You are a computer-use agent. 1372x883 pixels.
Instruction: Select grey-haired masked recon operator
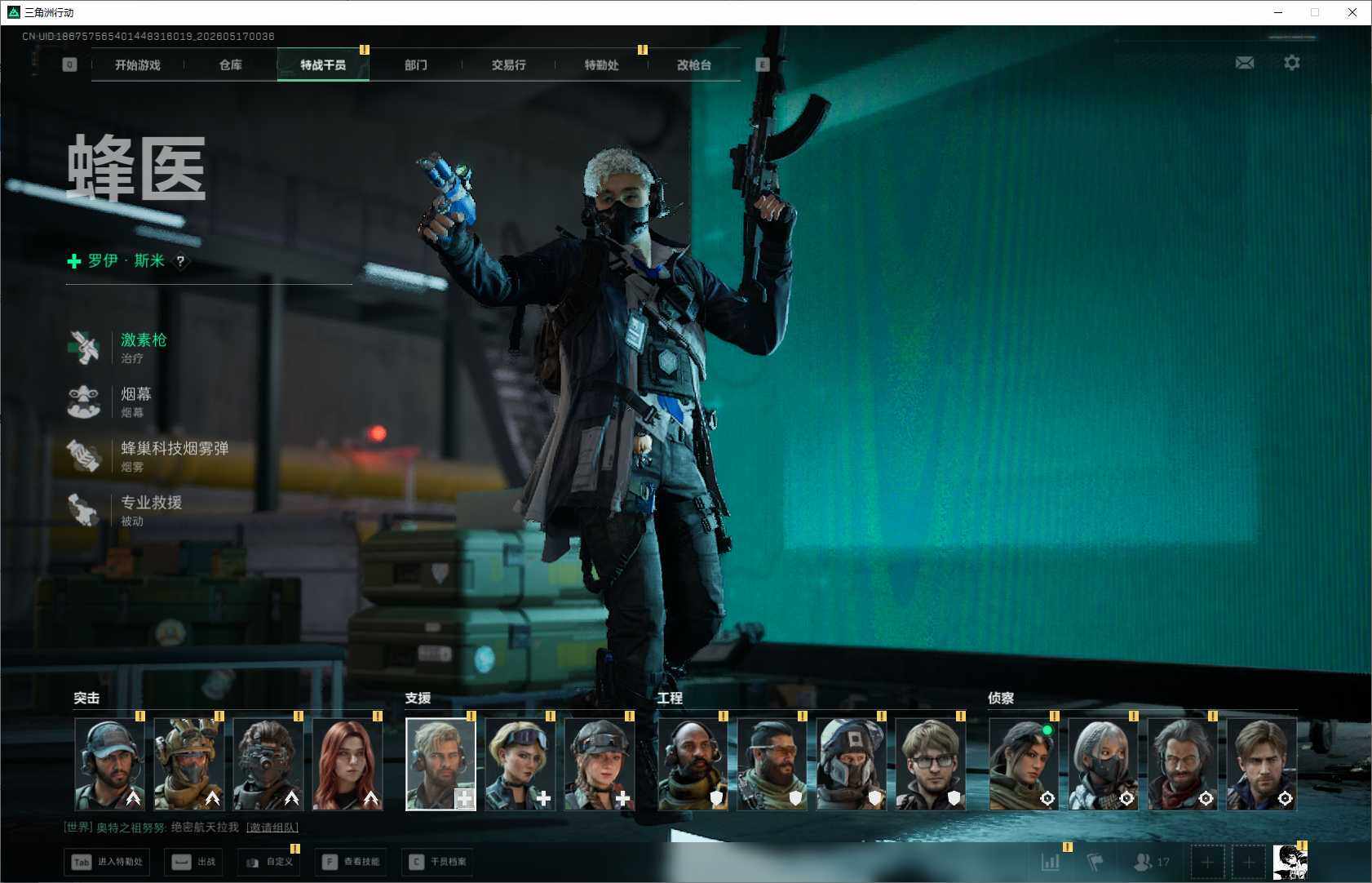click(x=1104, y=764)
